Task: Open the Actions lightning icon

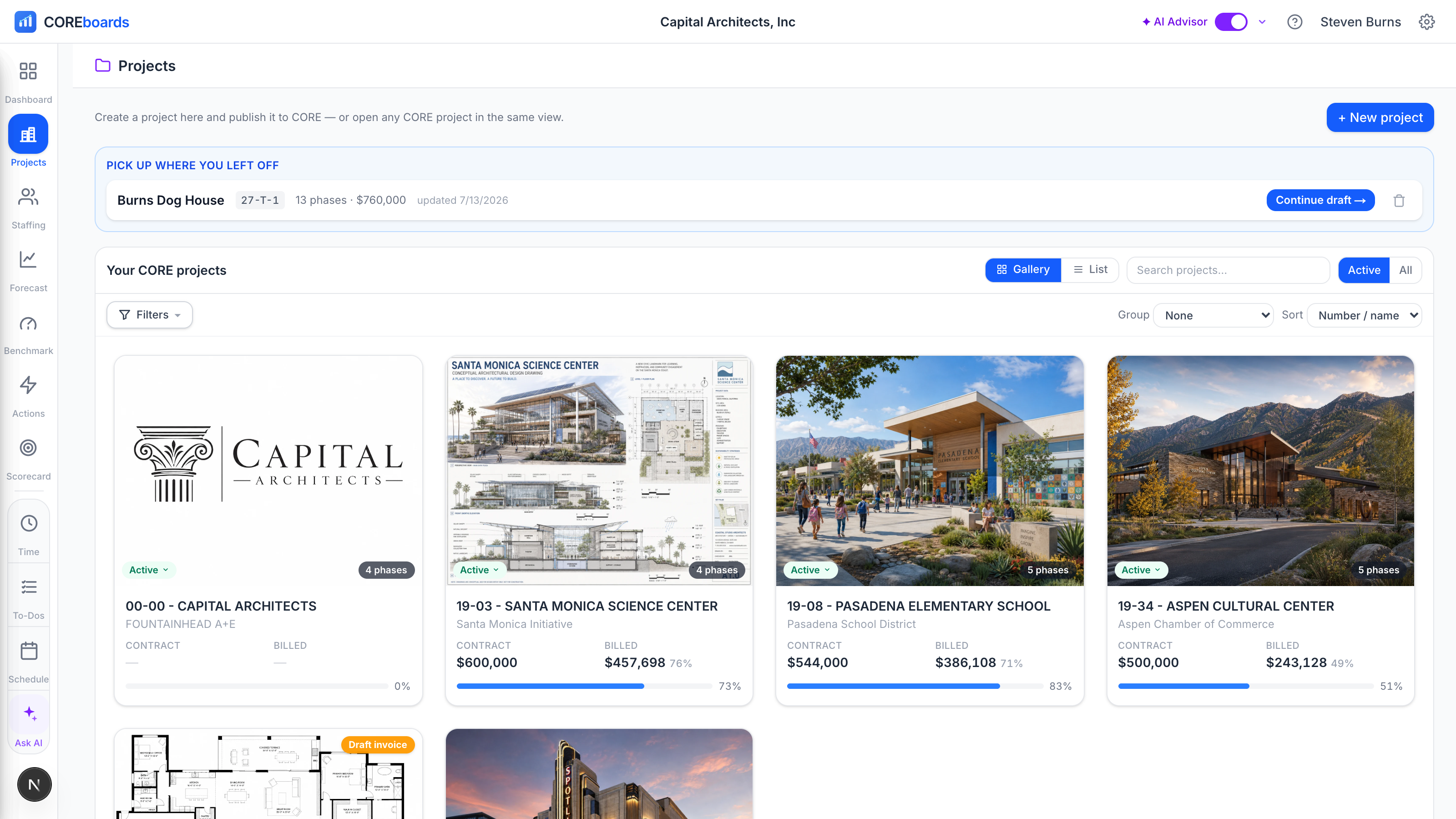Action: click(28, 385)
